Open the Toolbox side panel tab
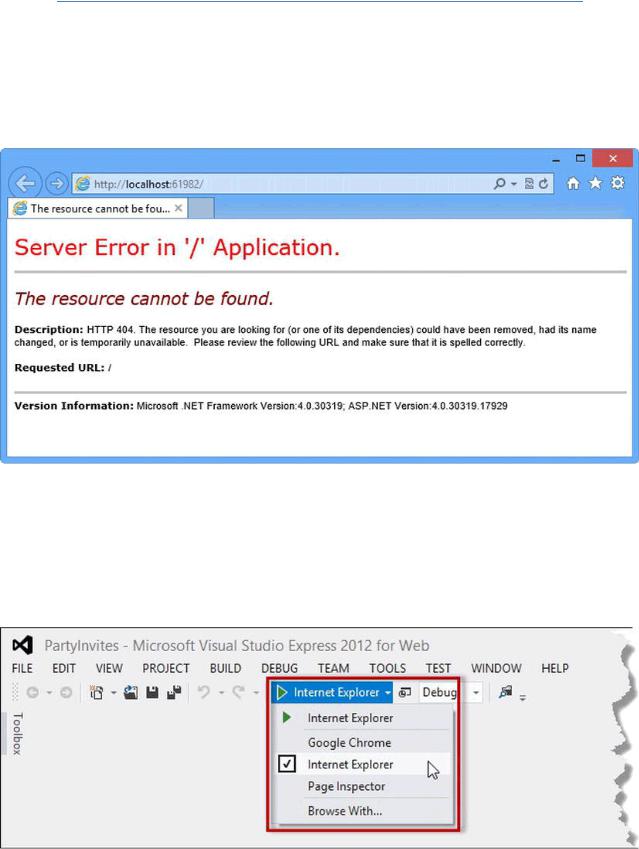Screen dimensions: 639x849 pyautogui.click(x=17, y=734)
